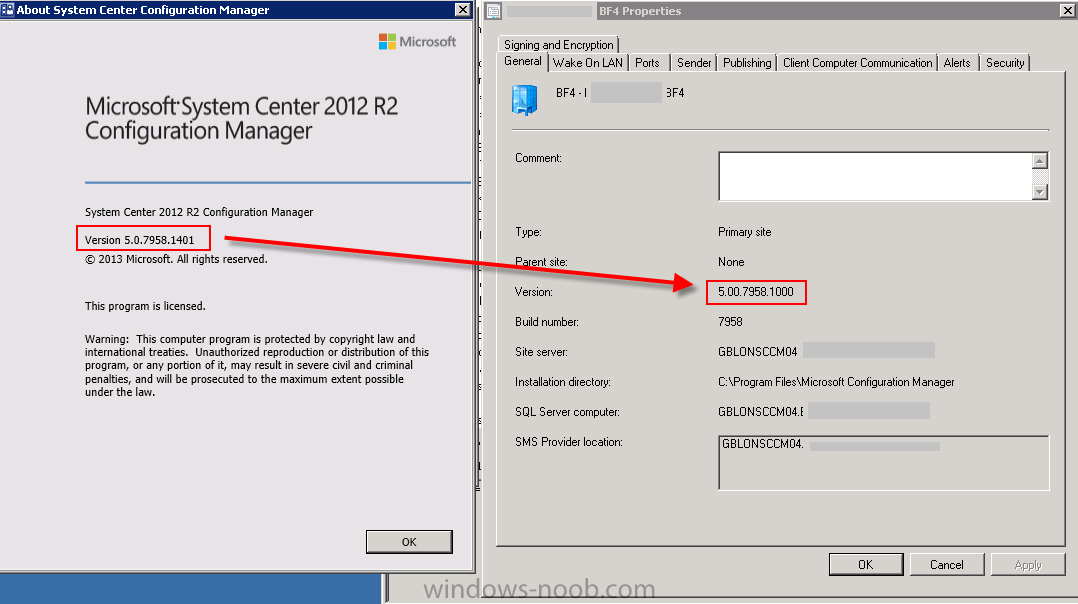Screen dimensions: 1078x604
Task: Click the Apply button in BF4 Properties
Action: coord(1028,564)
